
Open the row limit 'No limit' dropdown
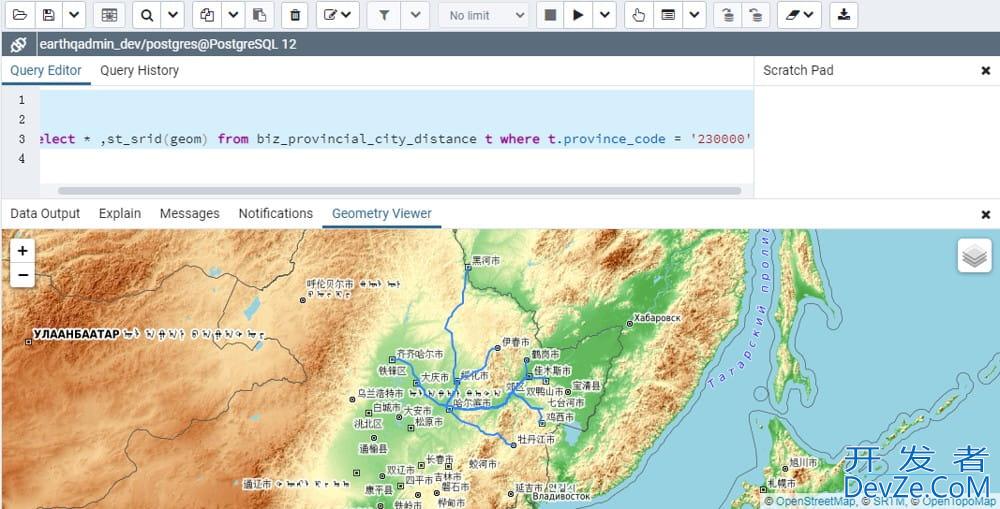click(485, 15)
